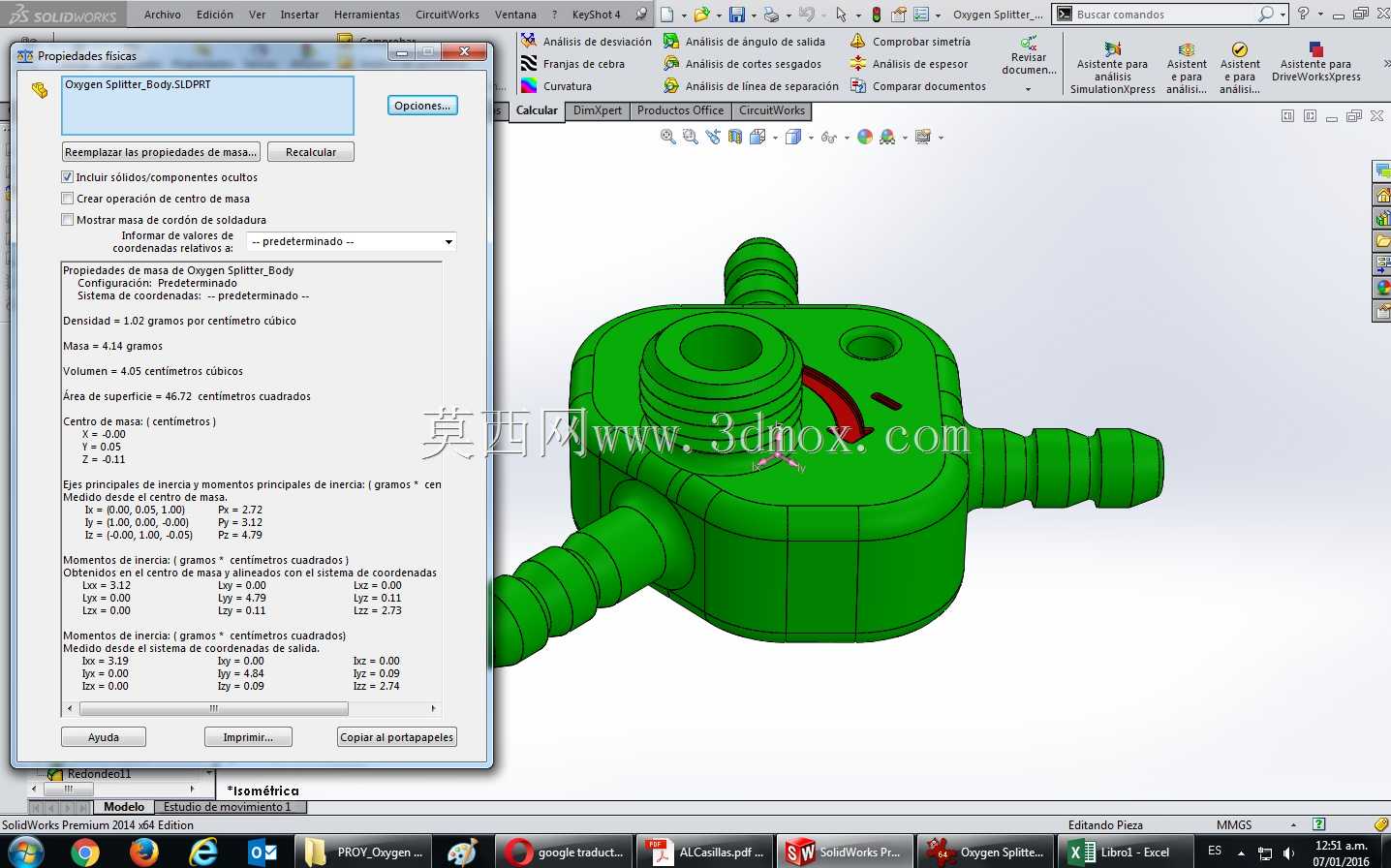
Task: Click the Imprimir... button
Action: pyautogui.click(x=248, y=737)
